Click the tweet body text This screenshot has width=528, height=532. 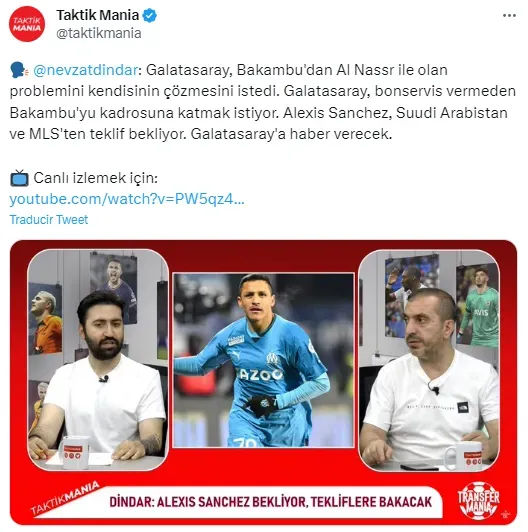click(263, 102)
